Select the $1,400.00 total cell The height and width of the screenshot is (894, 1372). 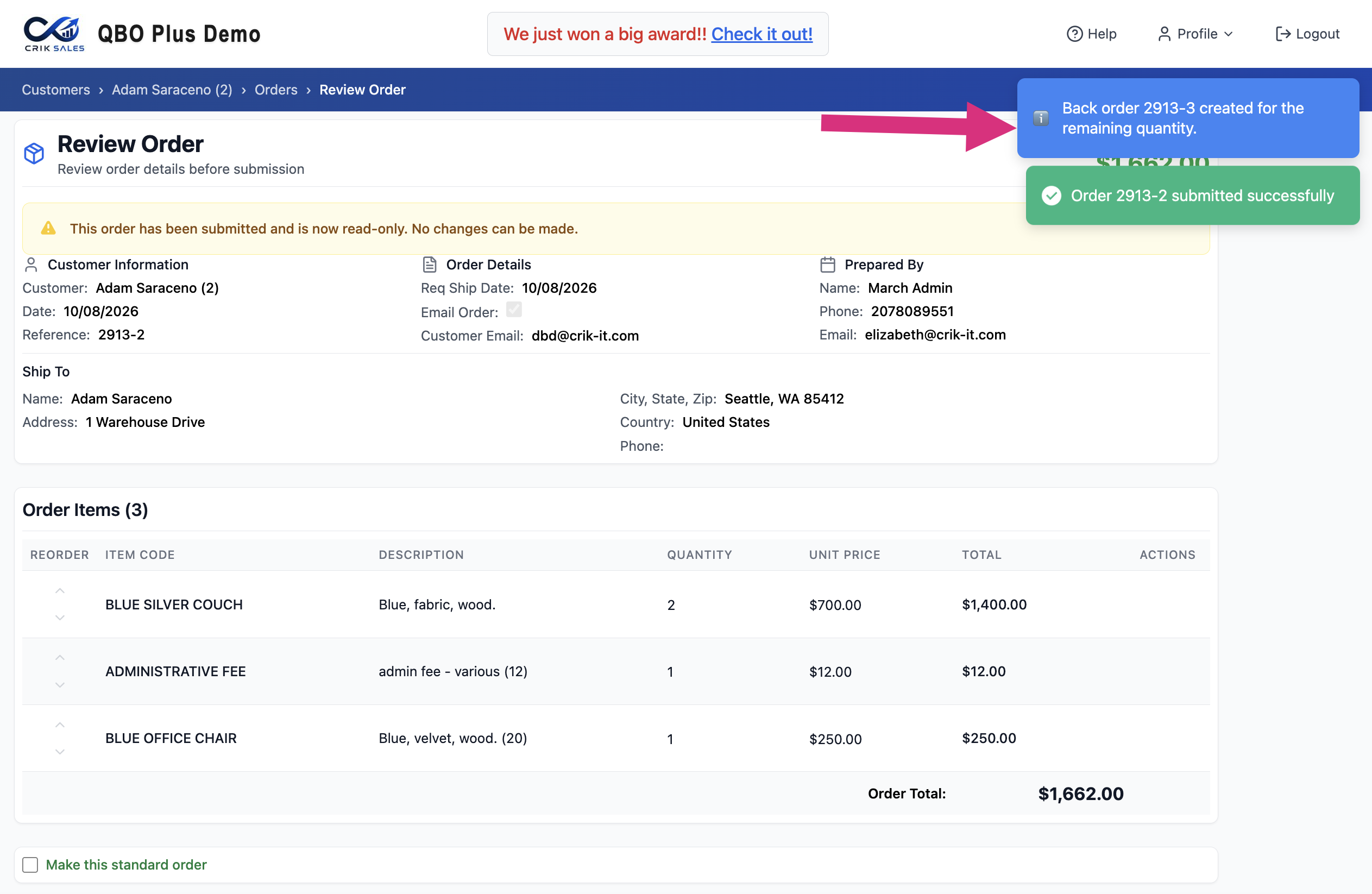pos(994,604)
